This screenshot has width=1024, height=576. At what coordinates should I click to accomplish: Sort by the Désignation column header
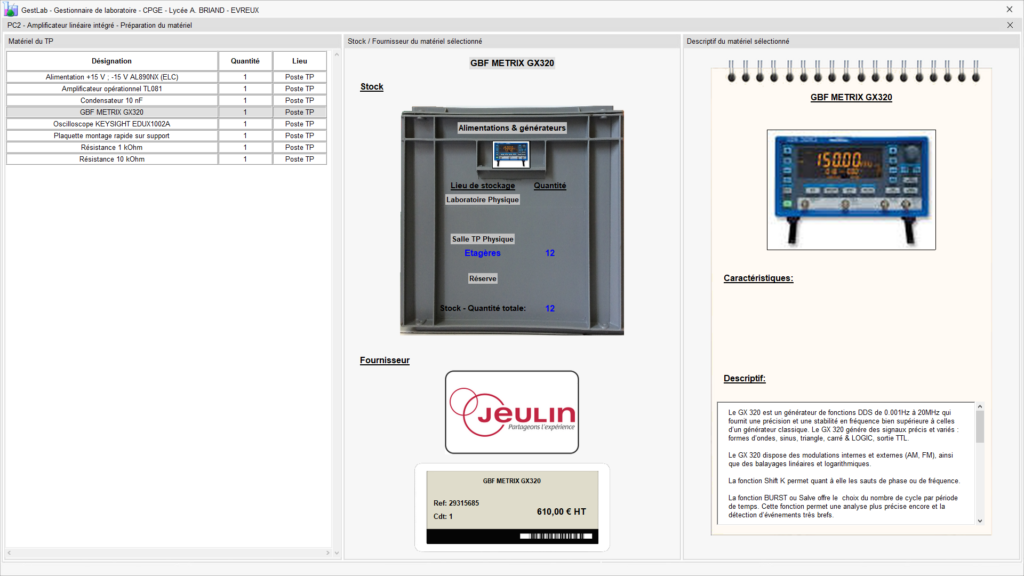[112, 61]
